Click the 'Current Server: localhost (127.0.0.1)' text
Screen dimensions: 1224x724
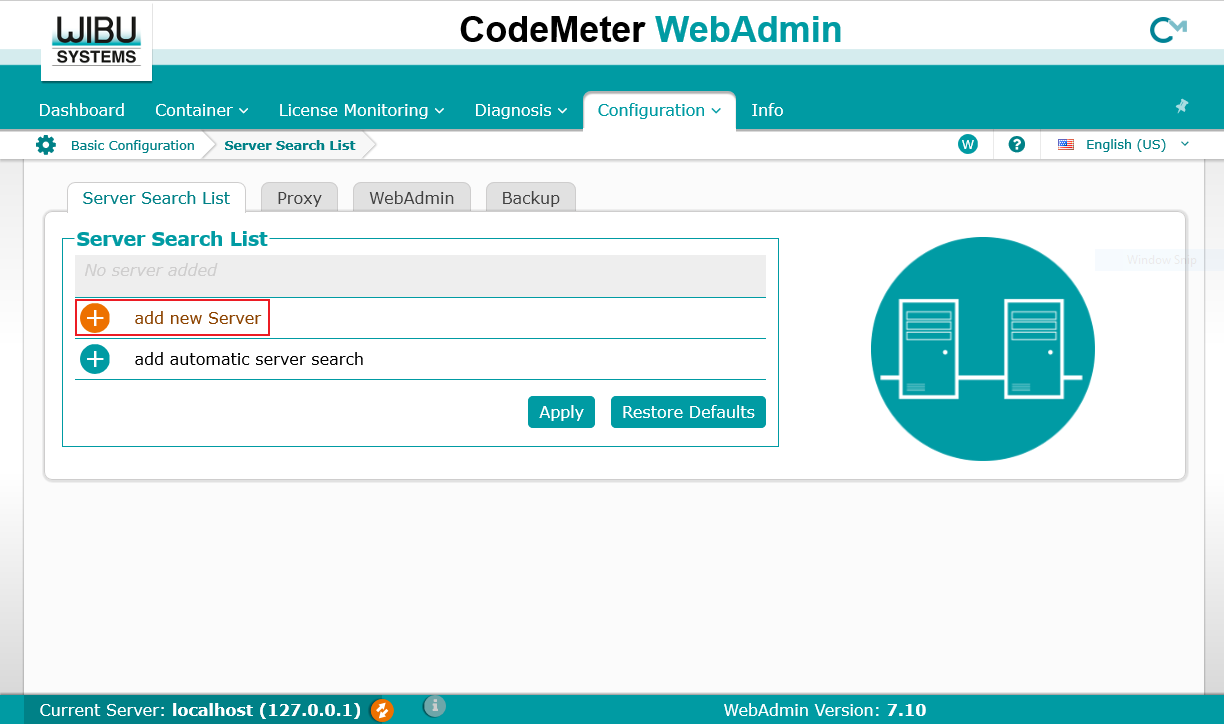click(200, 711)
